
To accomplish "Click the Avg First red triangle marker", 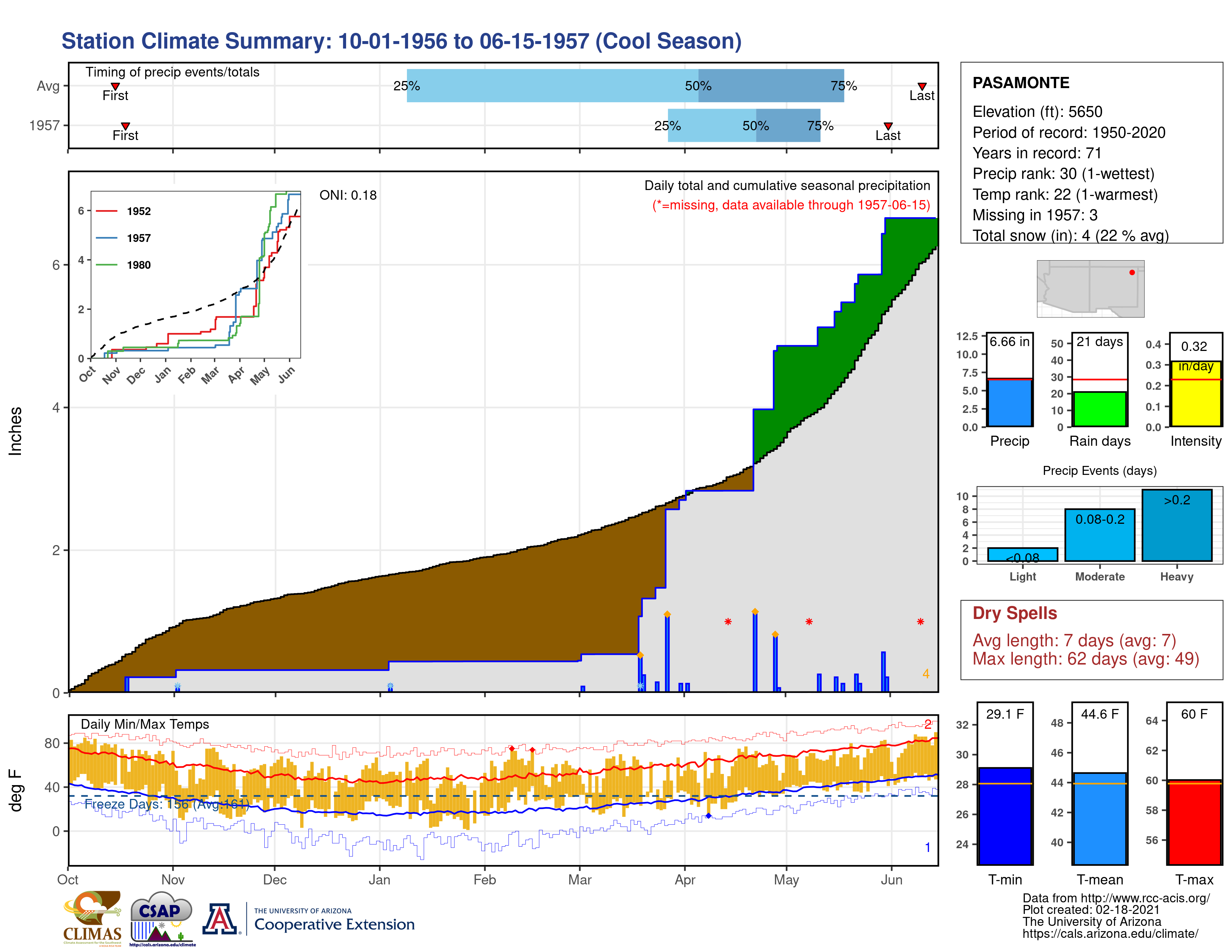I will (115, 86).
